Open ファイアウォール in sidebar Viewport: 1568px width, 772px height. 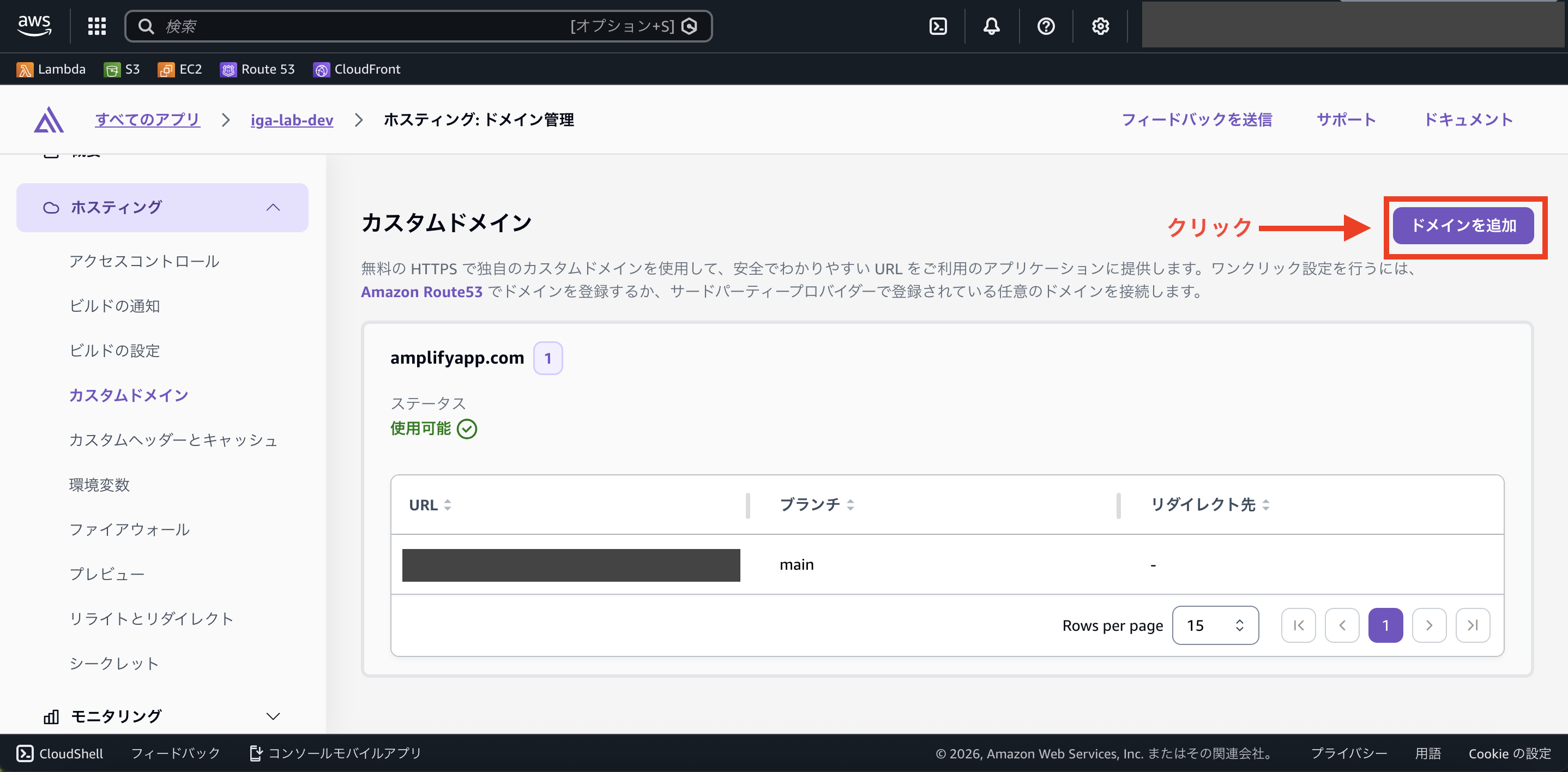(x=130, y=529)
